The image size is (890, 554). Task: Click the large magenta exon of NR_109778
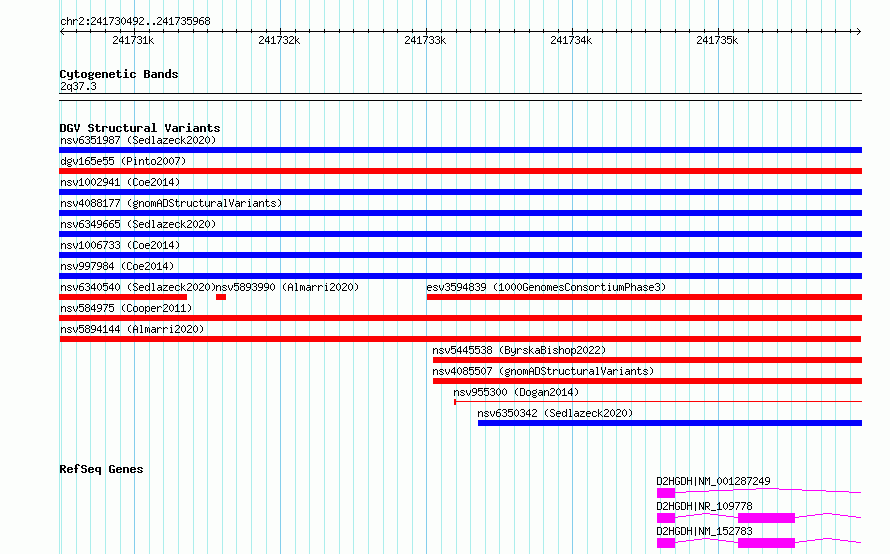[x=766, y=518]
